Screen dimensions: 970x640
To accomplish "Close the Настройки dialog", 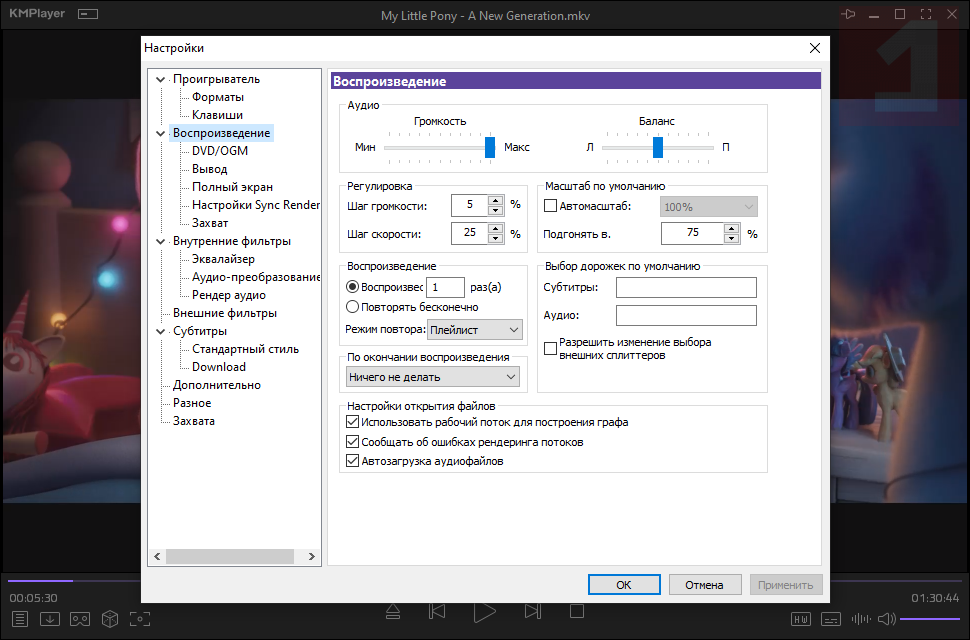I will (x=815, y=48).
